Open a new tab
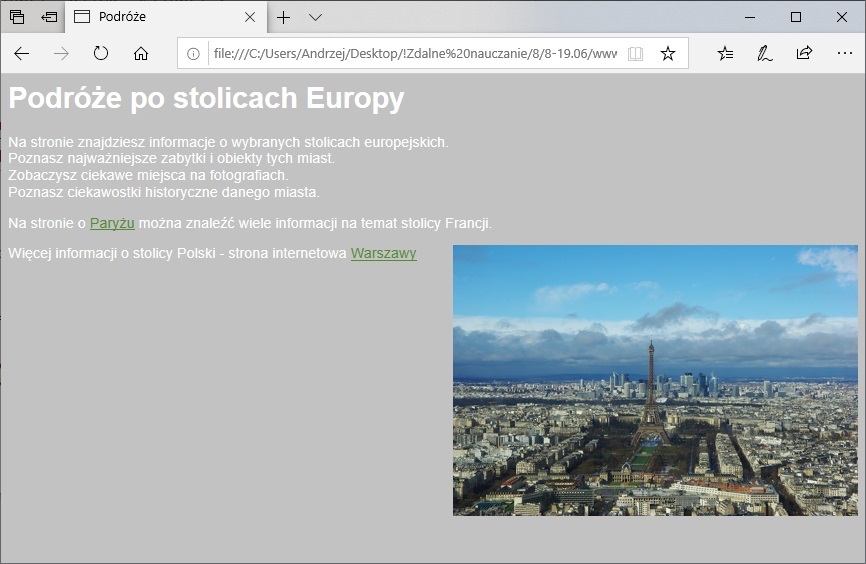The width and height of the screenshot is (866, 564). tap(284, 17)
